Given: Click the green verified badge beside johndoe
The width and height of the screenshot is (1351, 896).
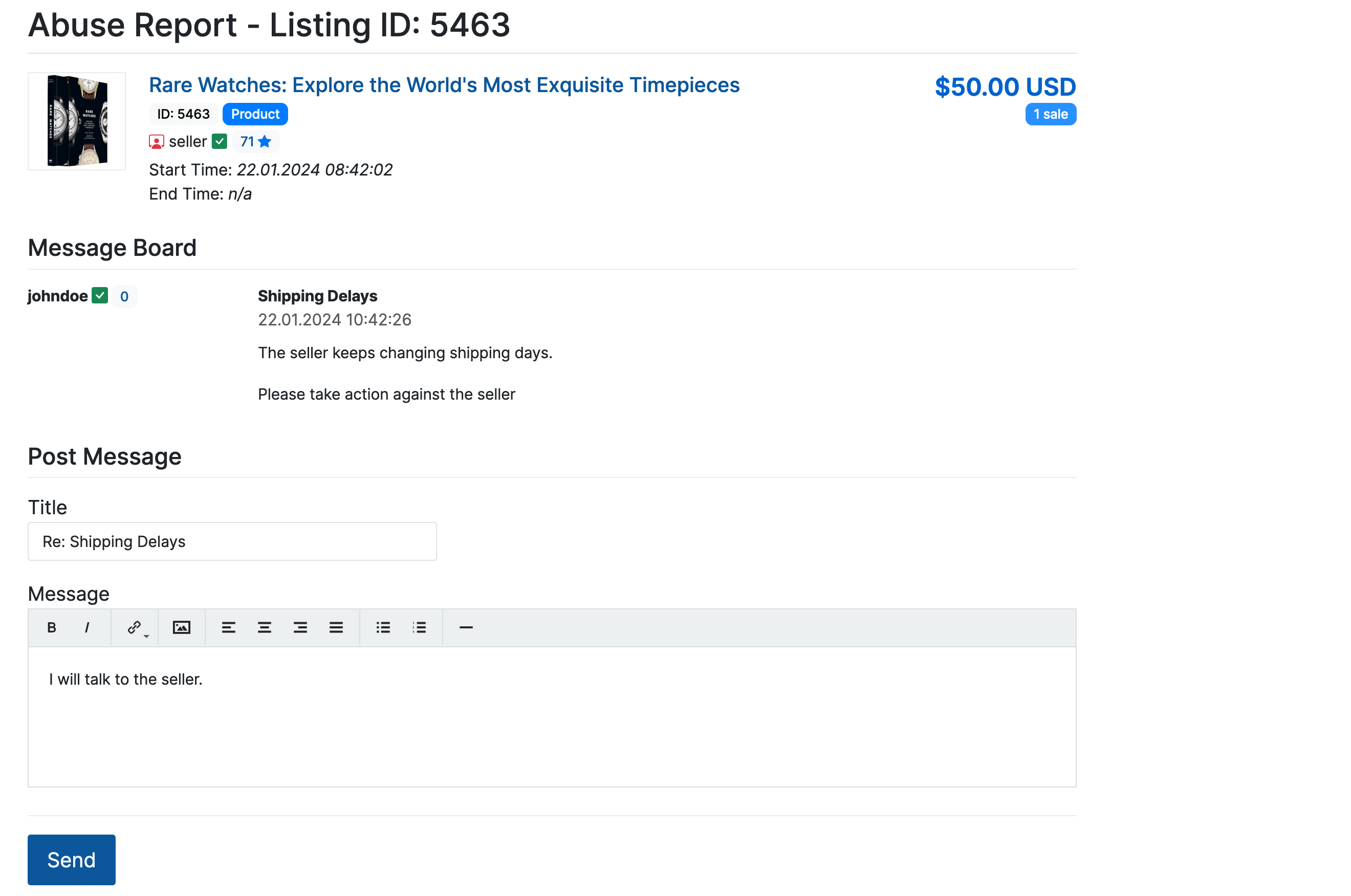Looking at the screenshot, I should pos(100,296).
